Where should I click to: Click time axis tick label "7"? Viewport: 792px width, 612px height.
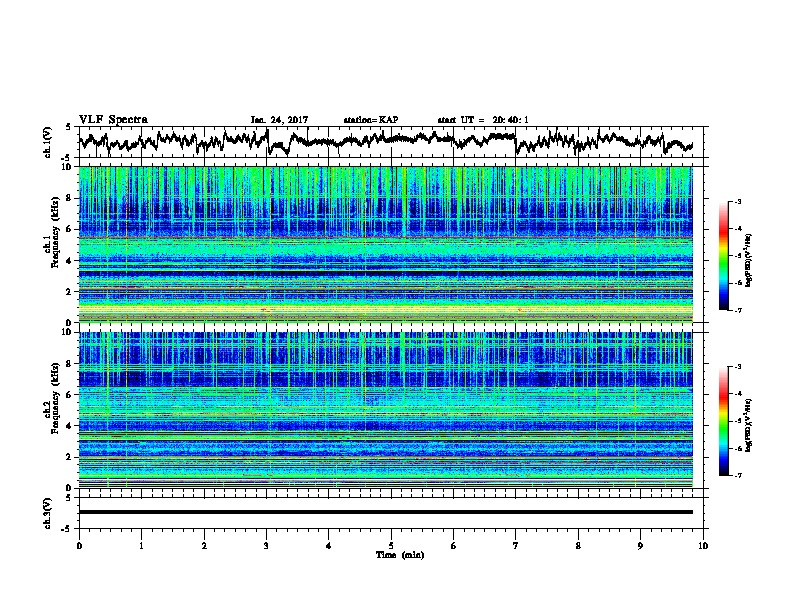click(516, 545)
